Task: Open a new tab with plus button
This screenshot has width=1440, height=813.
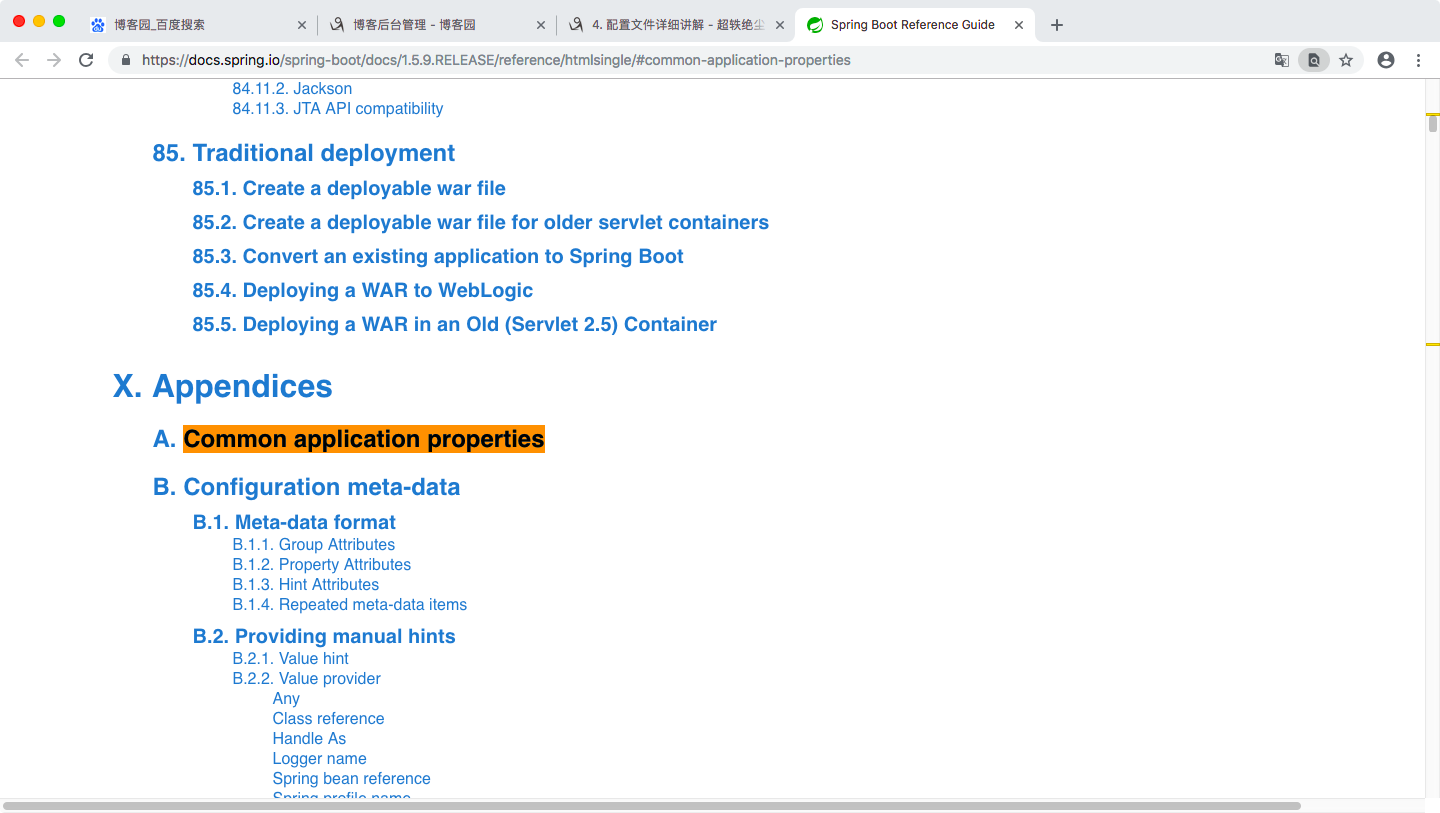Action: tap(1057, 25)
